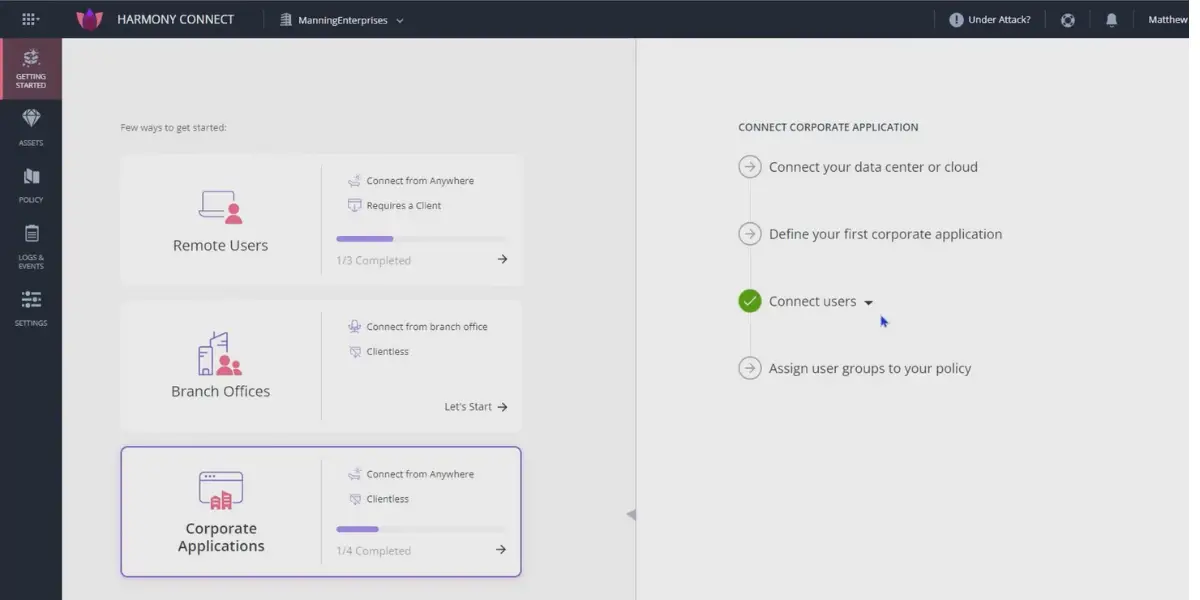Click the Corporate Applications window icon
Viewport: 1200px width, 600px height.
(221, 491)
